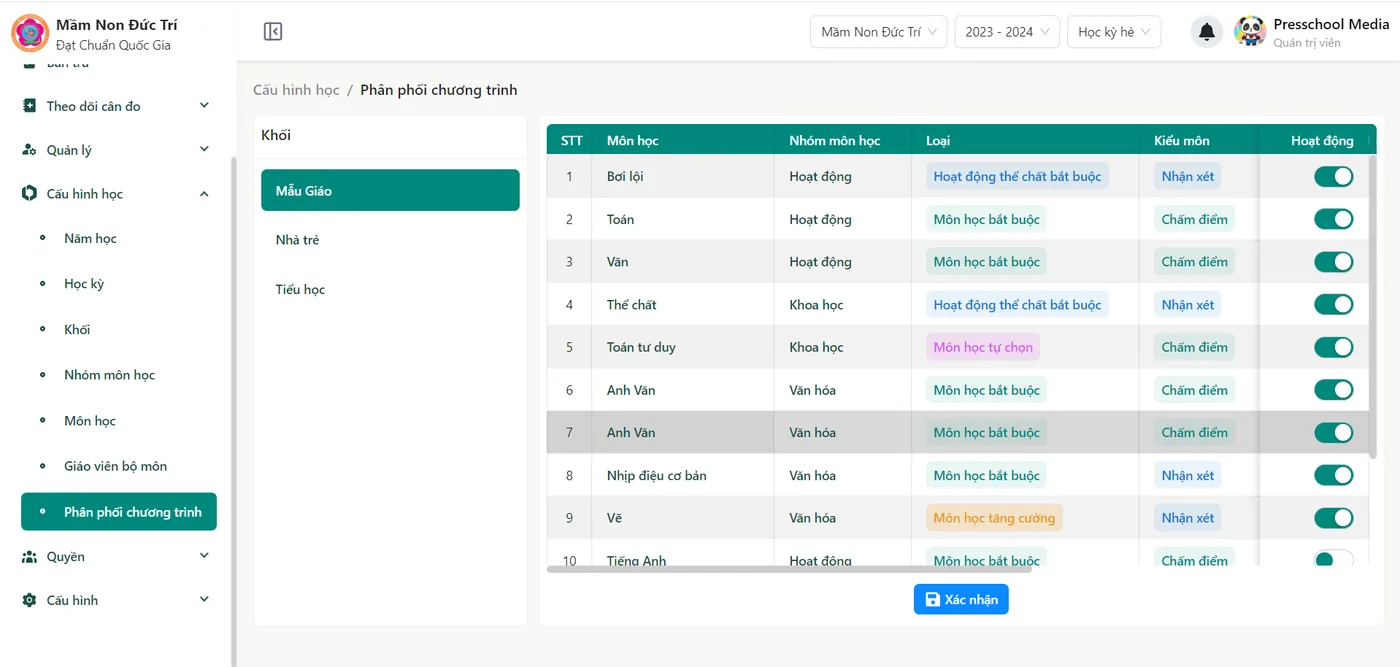Click the Theo dõi cân đo sidebar icon
The width and height of the screenshot is (1400, 667).
[29, 106]
